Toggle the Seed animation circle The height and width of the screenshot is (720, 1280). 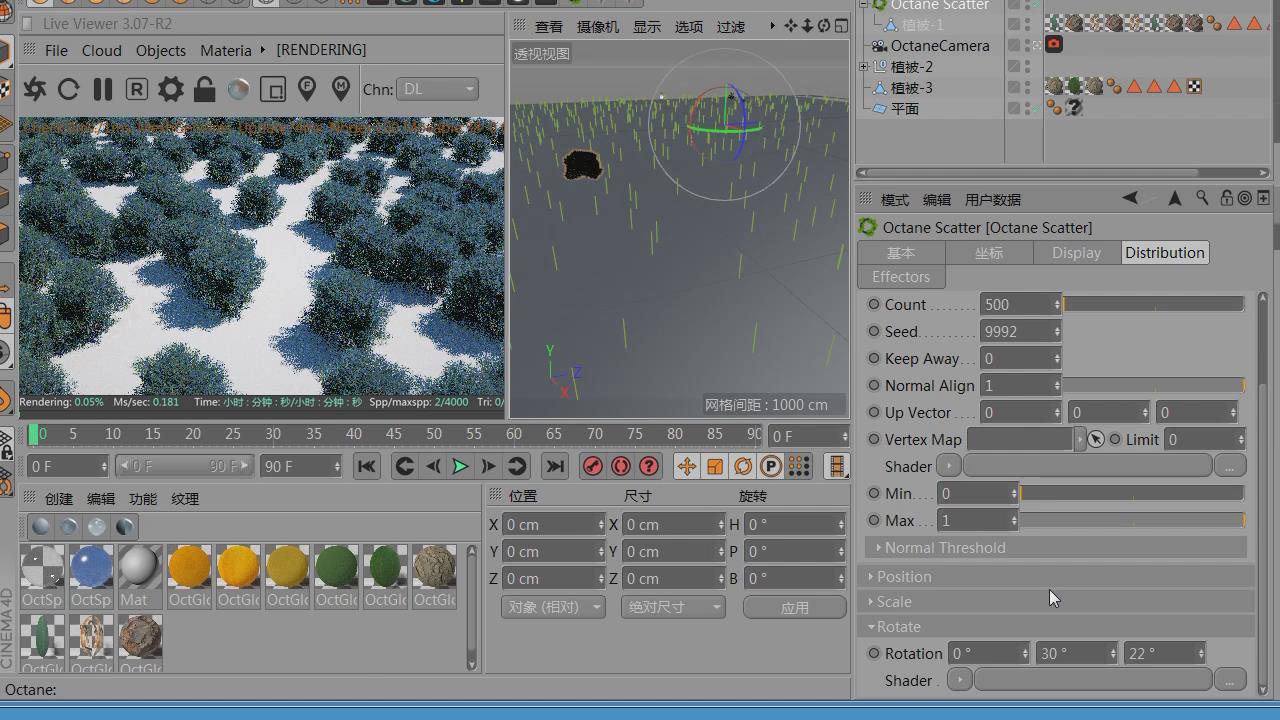pos(874,331)
